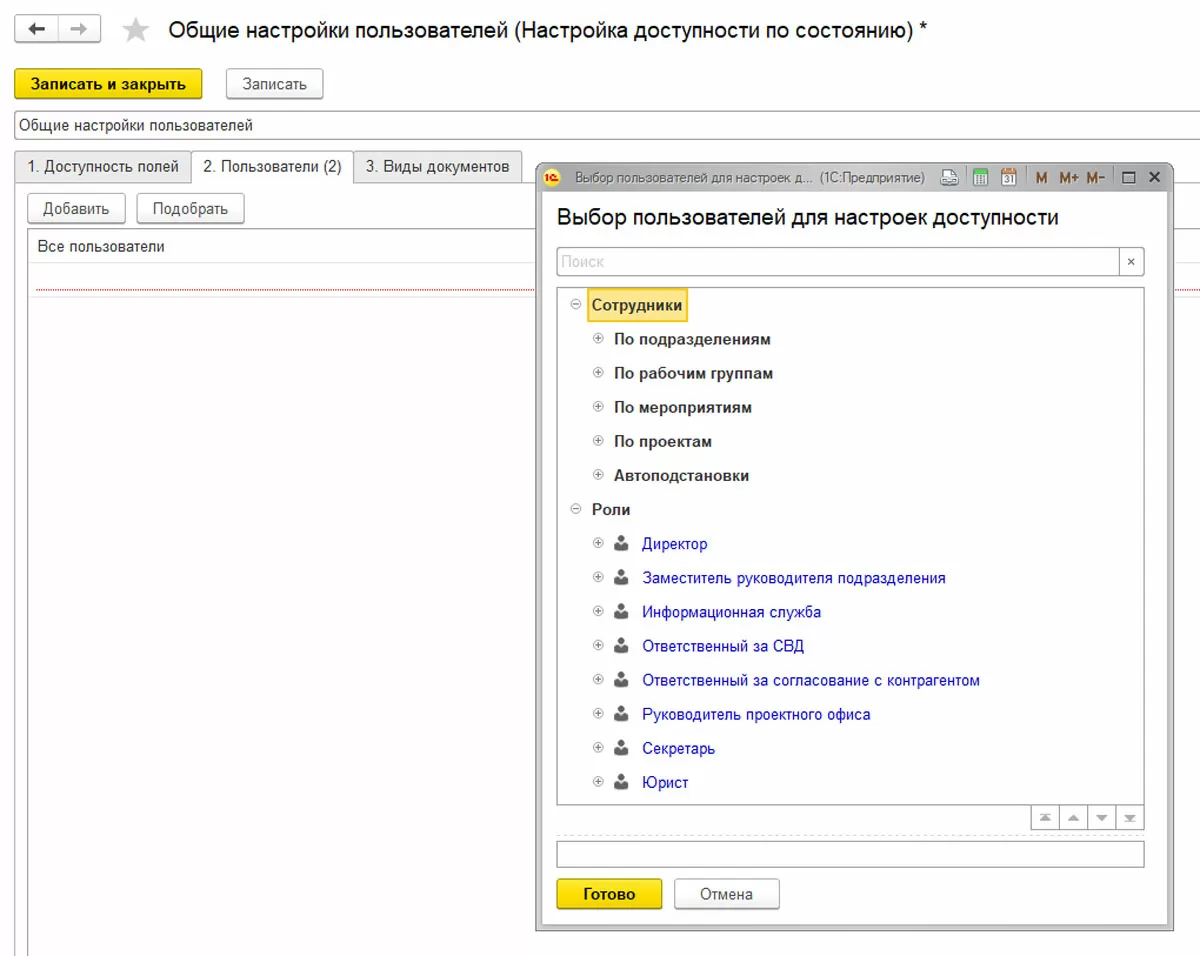Click the M+ memory add button
This screenshot has width=1200, height=956.
coord(1068,177)
